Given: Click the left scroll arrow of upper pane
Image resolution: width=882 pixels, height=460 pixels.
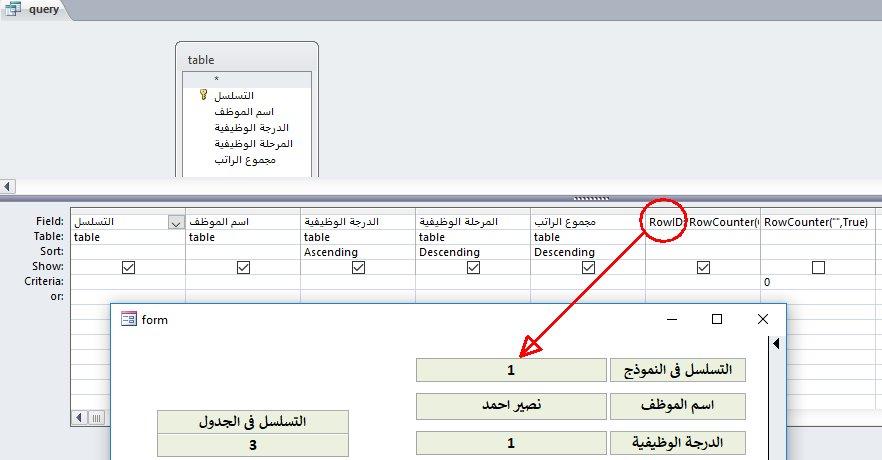Looking at the screenshot, I should pos(8,186).
